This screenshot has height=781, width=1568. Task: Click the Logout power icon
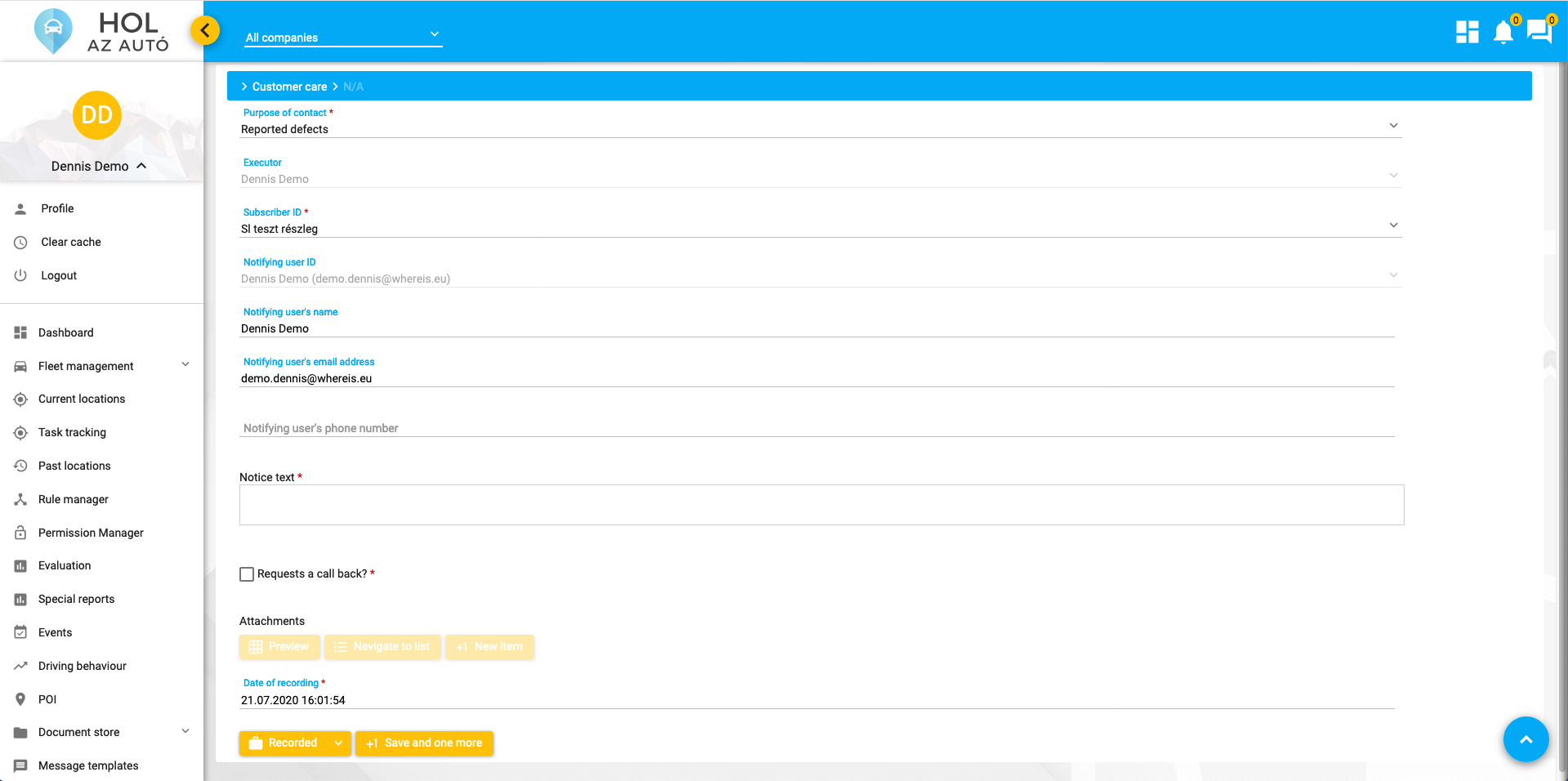[x=20, y=275]
